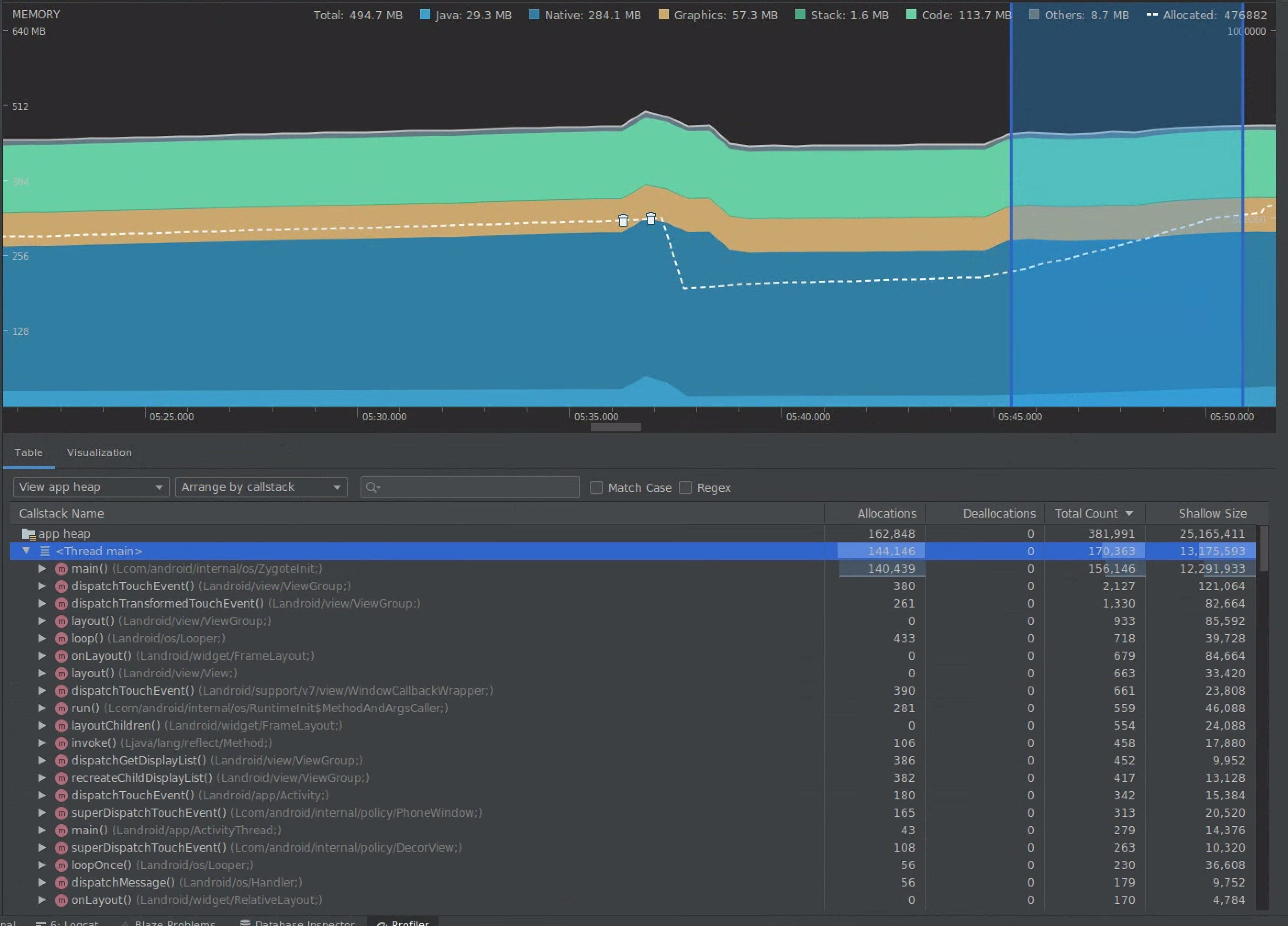
Task: Open the View app heap dropdown
Action: pyautogui.click(x=90, y=487)
